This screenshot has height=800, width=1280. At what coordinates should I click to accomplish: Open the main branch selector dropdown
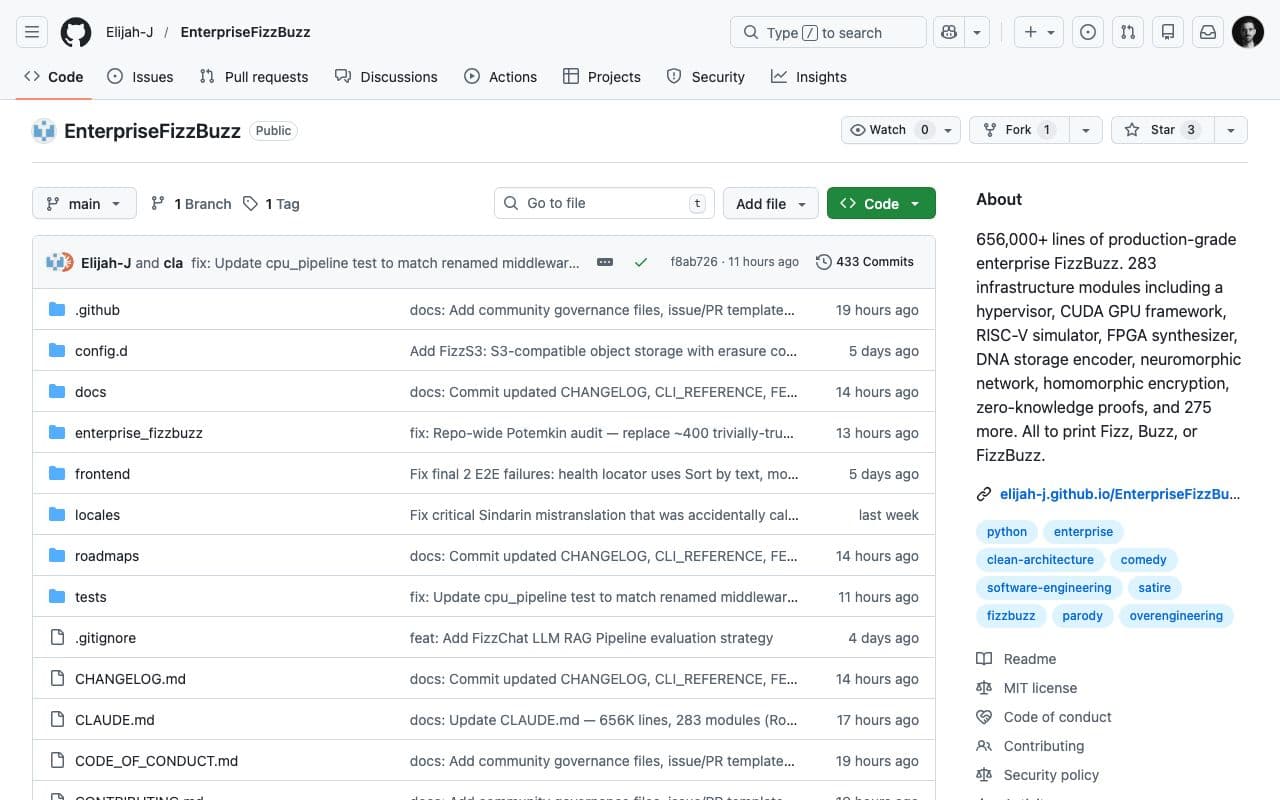pos(83,203)
